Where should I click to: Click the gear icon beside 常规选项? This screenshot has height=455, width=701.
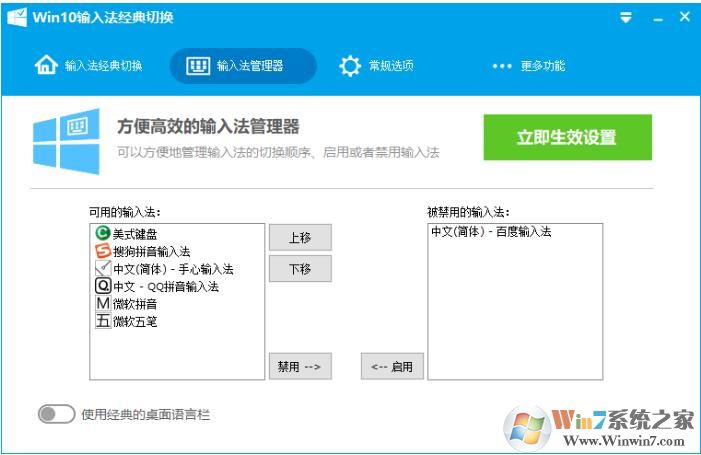[x=350, y=66]
